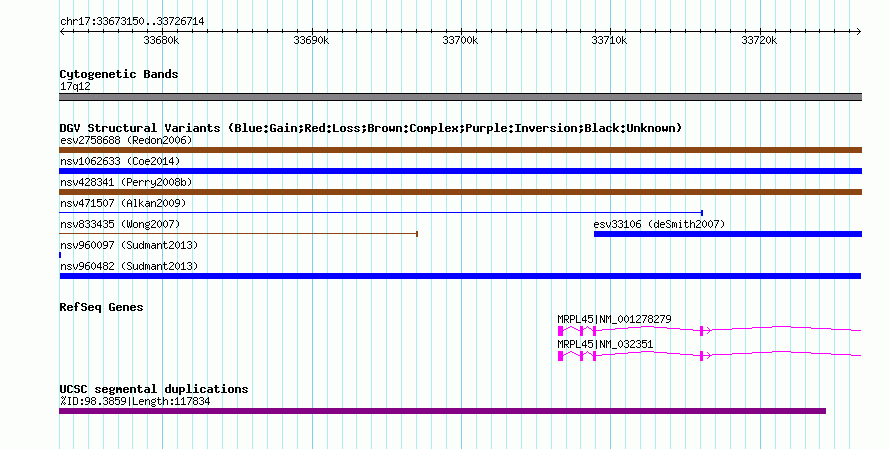890x449 pixels.
Task: Click the 33690k ruler tick label
Action: coord(311,40)
